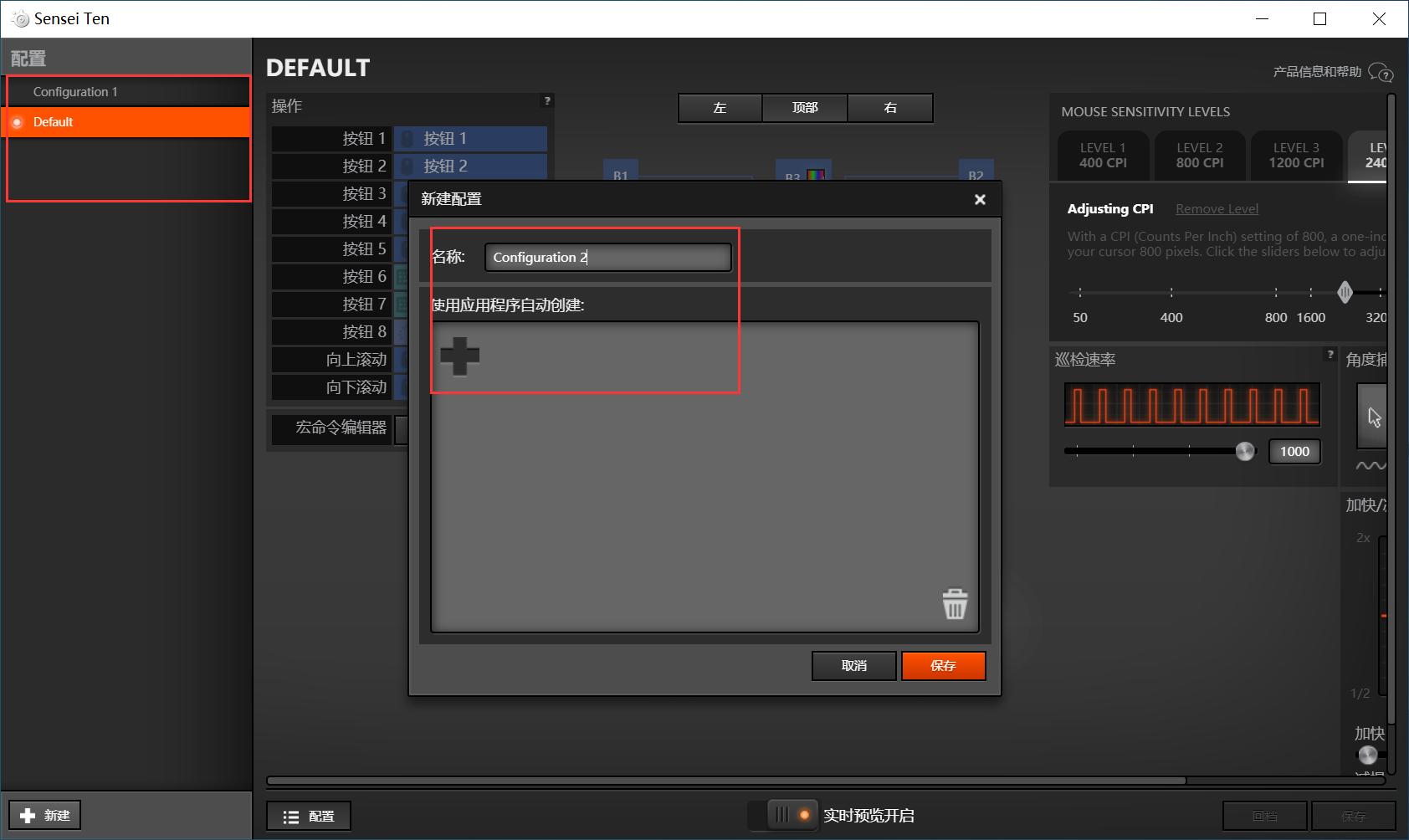Click the 新建 button to create a configuration
This screenshot has height=840, width=1409.
click(45, 815)
